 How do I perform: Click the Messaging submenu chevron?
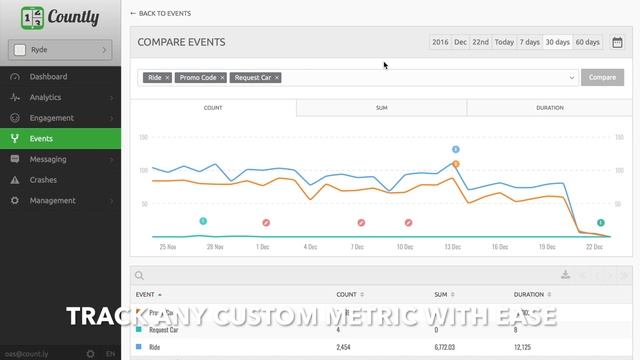click(x=111, y=160)
